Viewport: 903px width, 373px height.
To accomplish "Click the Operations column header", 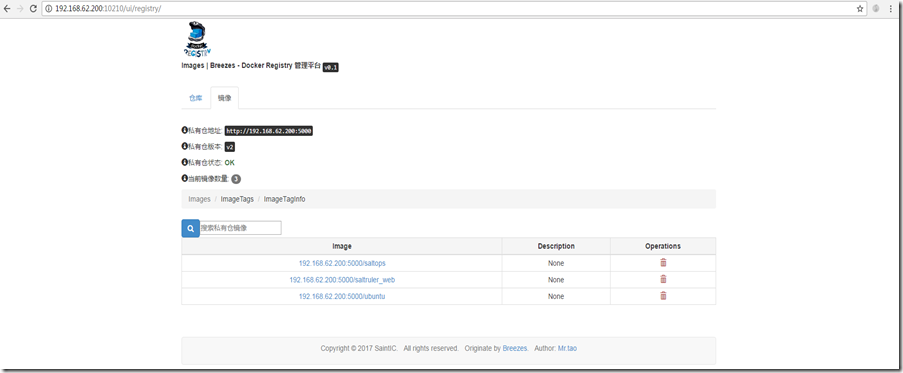I will tap(663, 246).
